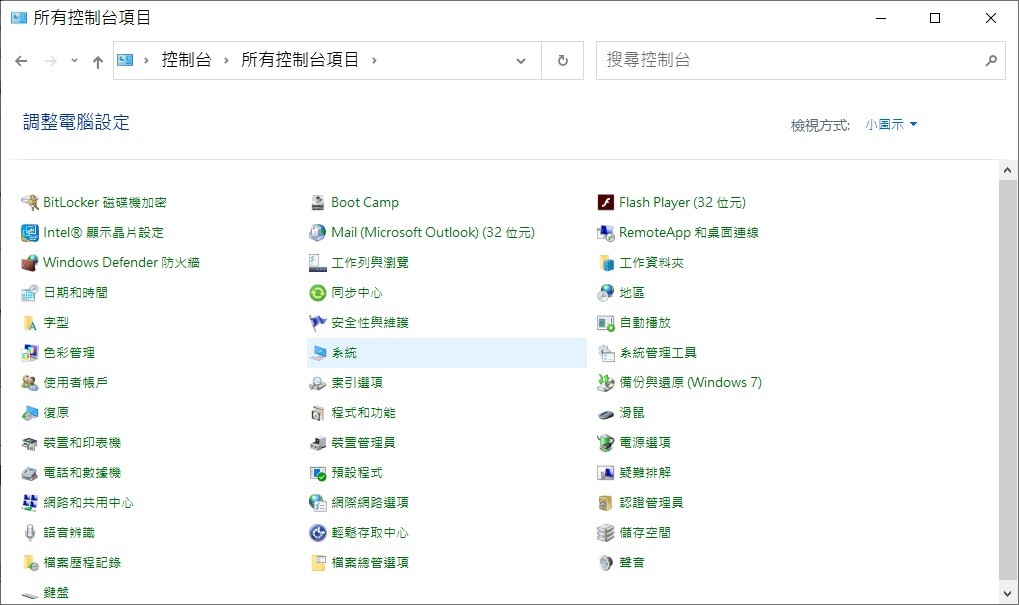Maximize the 所有控制台項目 window

pos(935,18)
